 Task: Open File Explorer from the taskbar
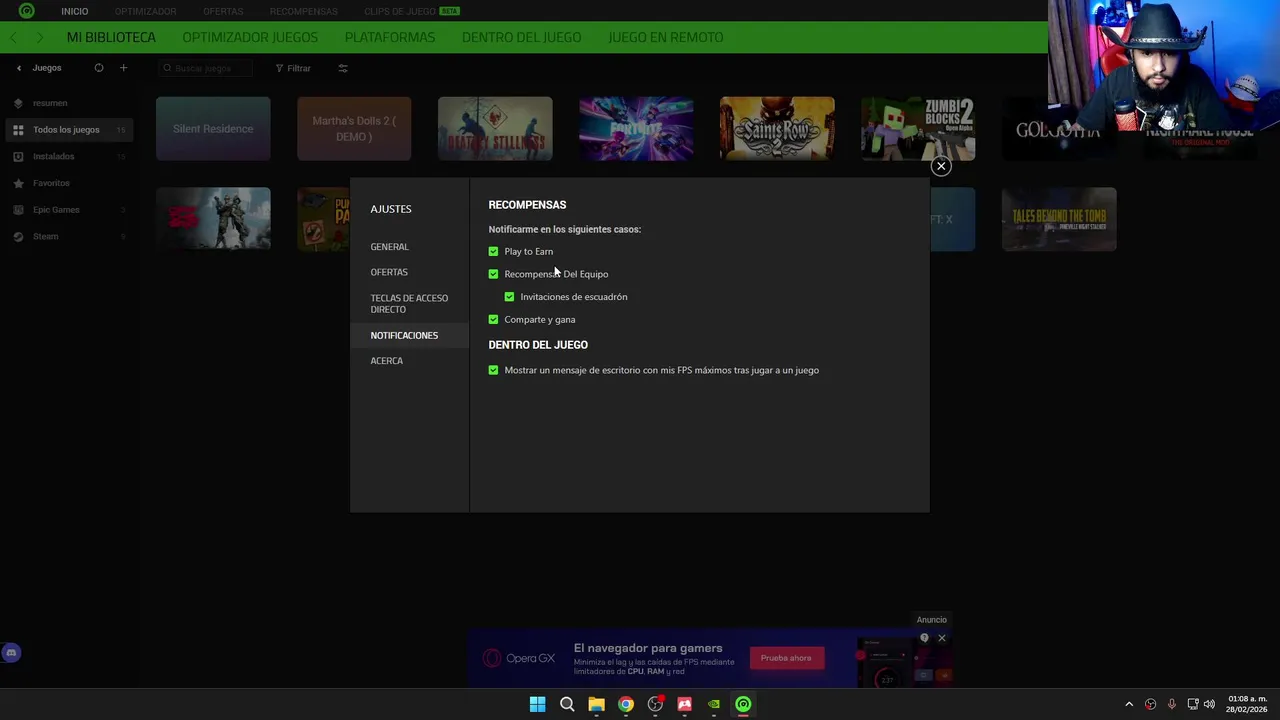click(596, 704)
